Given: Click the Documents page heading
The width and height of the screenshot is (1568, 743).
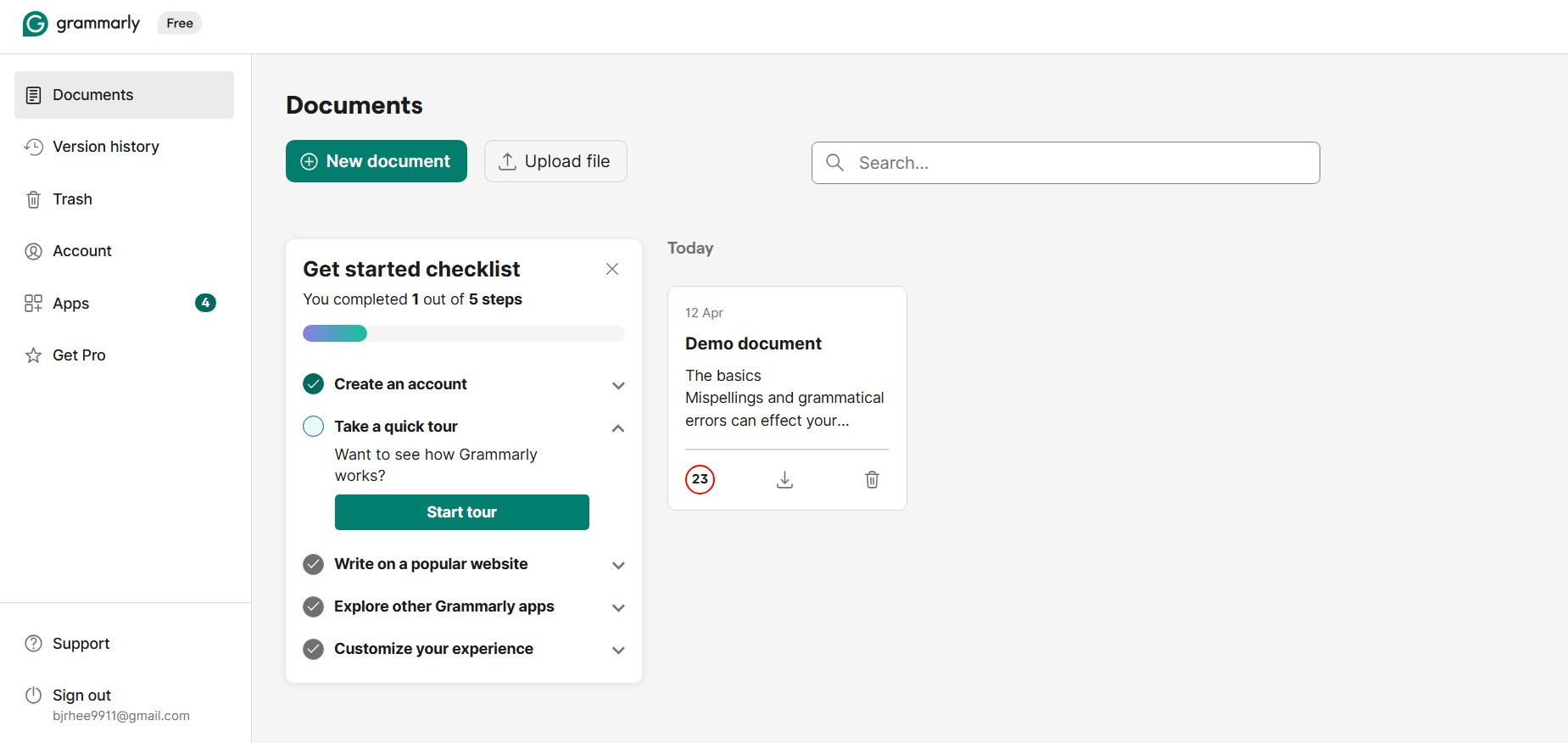Looking at the screenshot, I should tap(354, 105).
